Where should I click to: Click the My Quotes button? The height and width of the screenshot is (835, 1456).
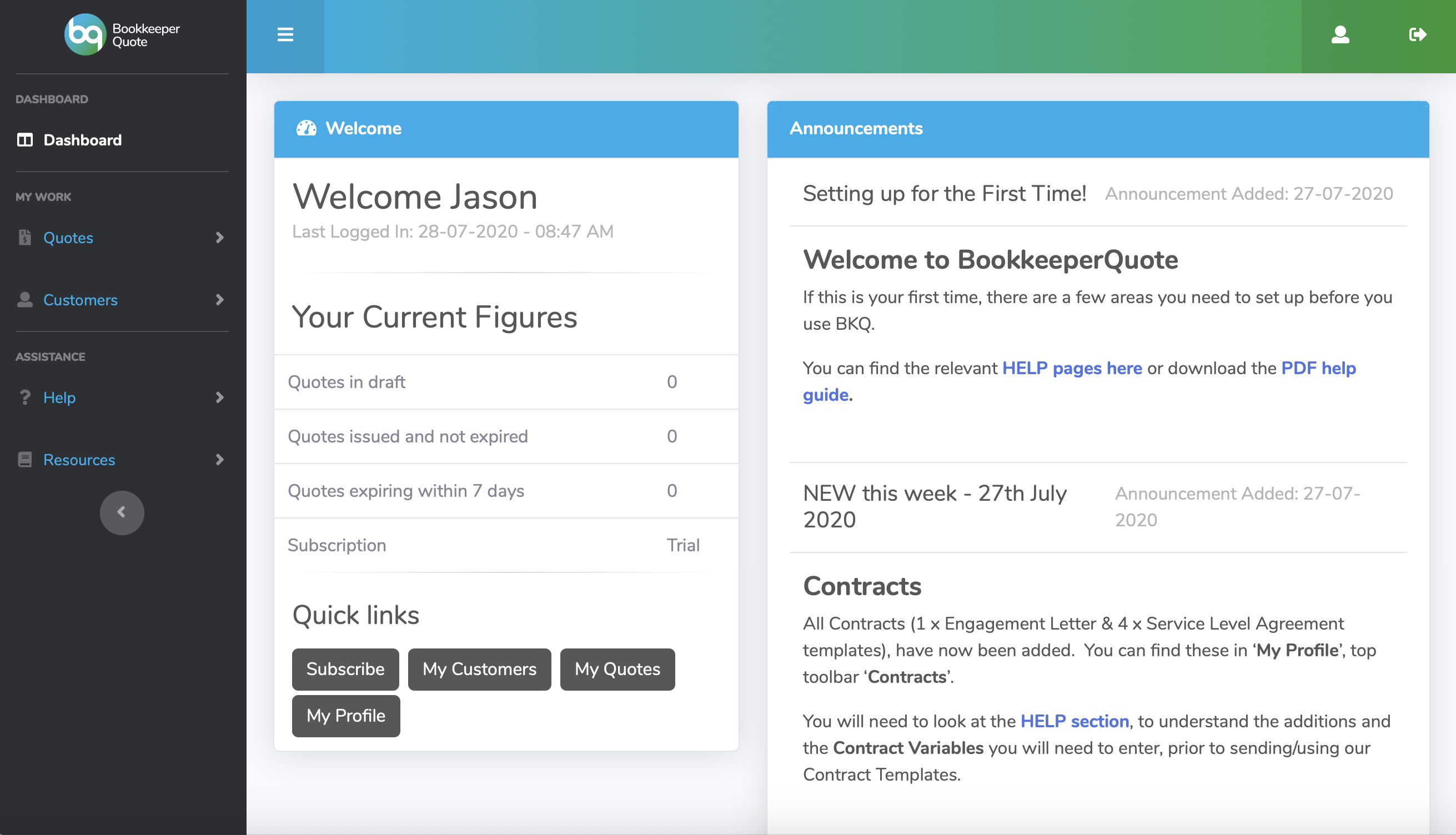617,669
